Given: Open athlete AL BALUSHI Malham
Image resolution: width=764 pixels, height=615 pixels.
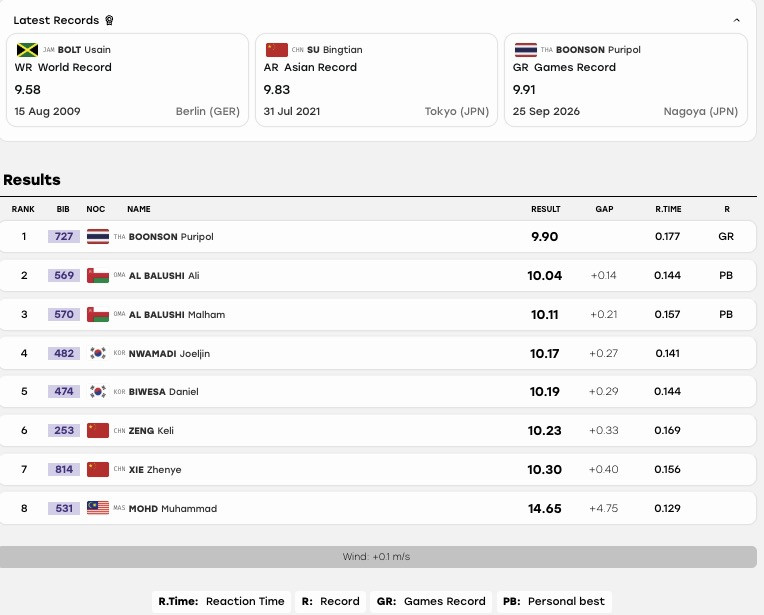Looking at the screenshot, I should 176,315.
